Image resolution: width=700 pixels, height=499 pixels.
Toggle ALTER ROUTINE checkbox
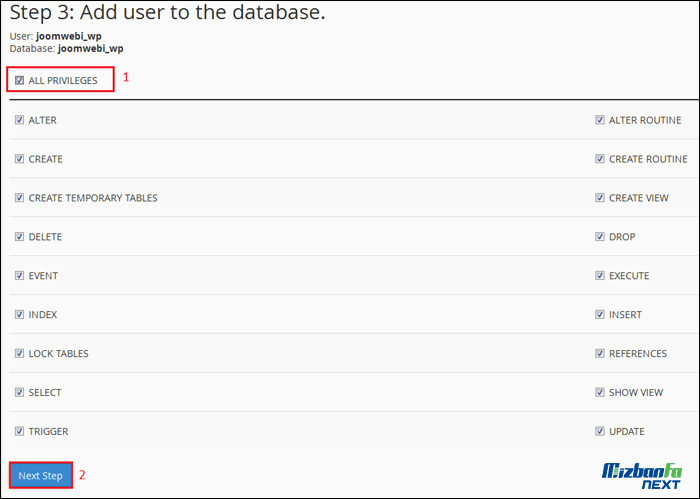click(x=600, y=120)
